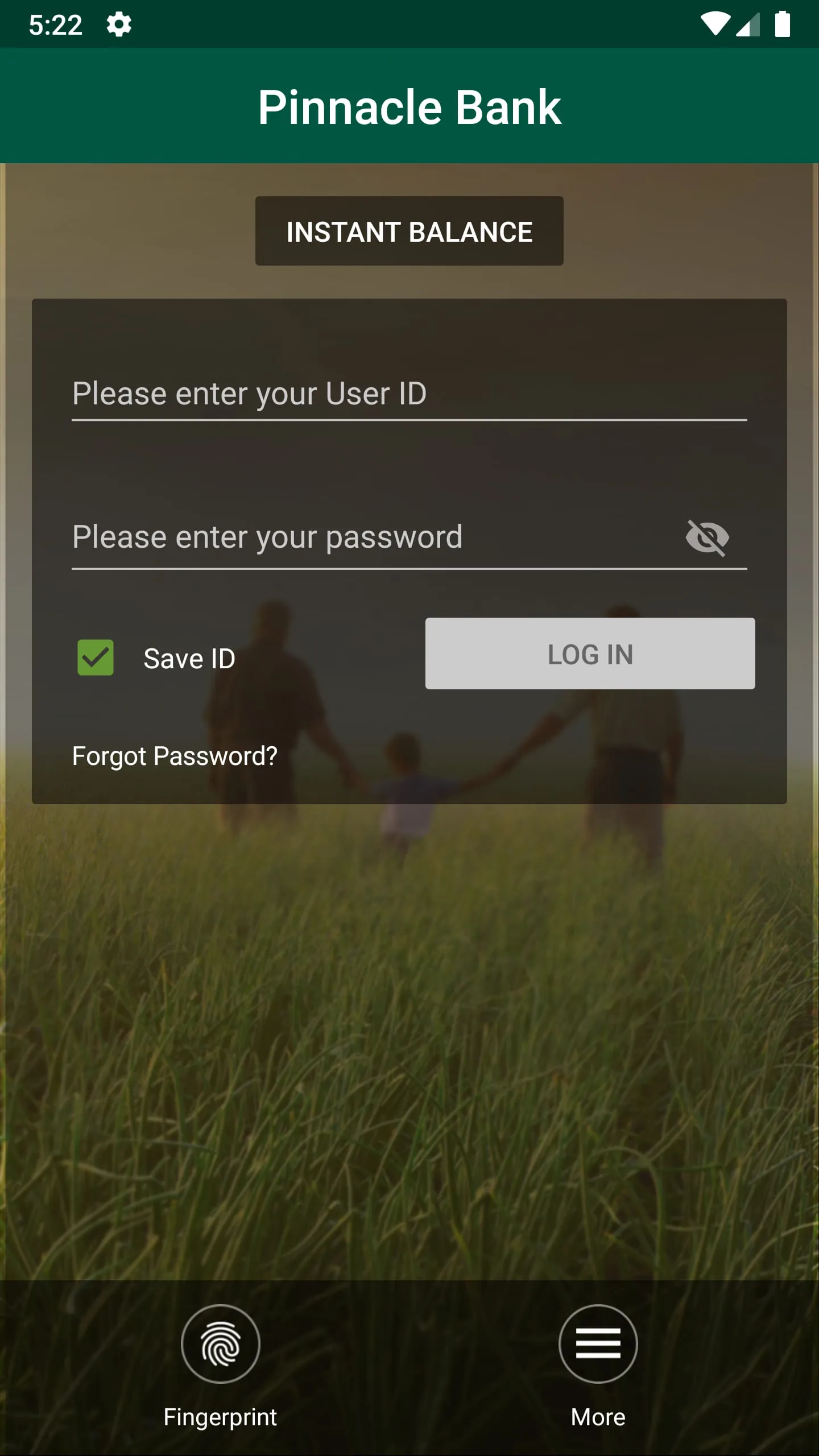Tap the settings gear in status bar
The width and height of the screenshot is (819, 1456).
pos(119,25)
